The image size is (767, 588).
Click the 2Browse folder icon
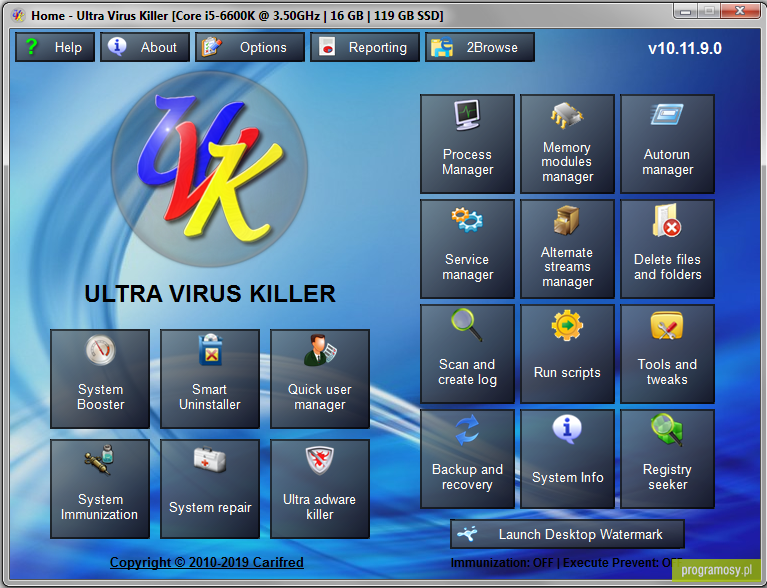441,47
